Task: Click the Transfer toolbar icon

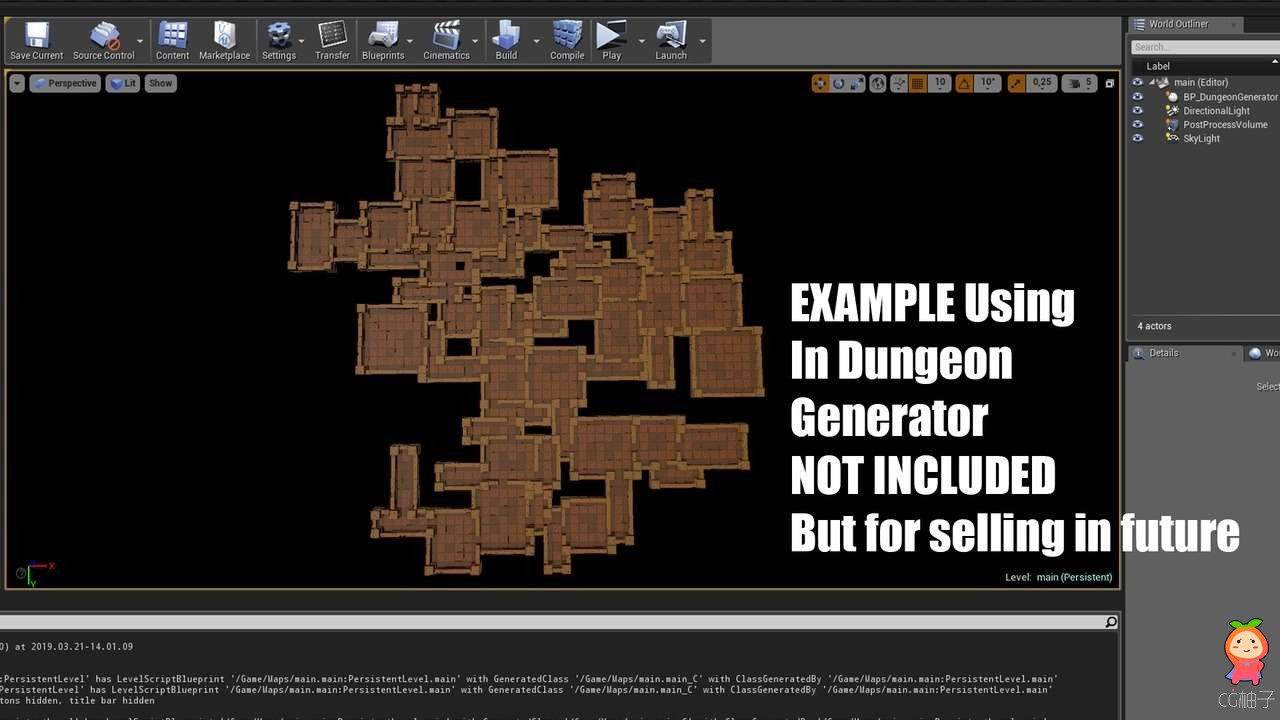Action: (x=332, y=41)
